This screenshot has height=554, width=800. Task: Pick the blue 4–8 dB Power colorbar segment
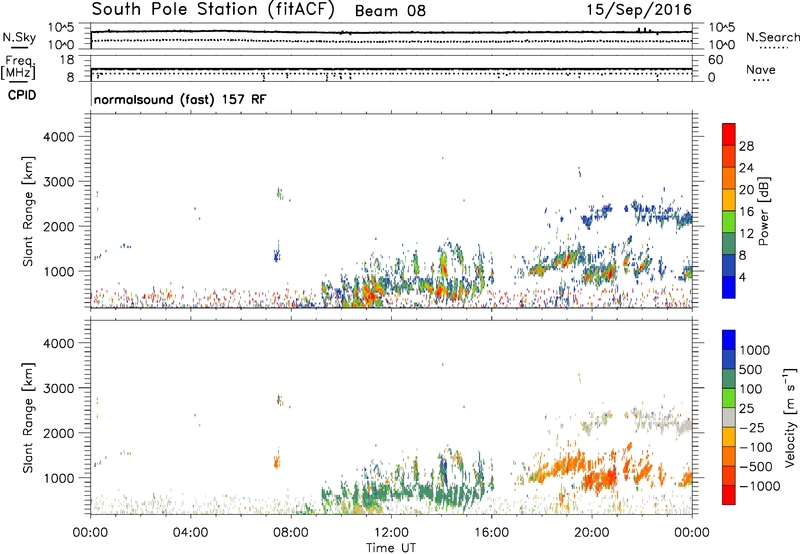(729, 266)
